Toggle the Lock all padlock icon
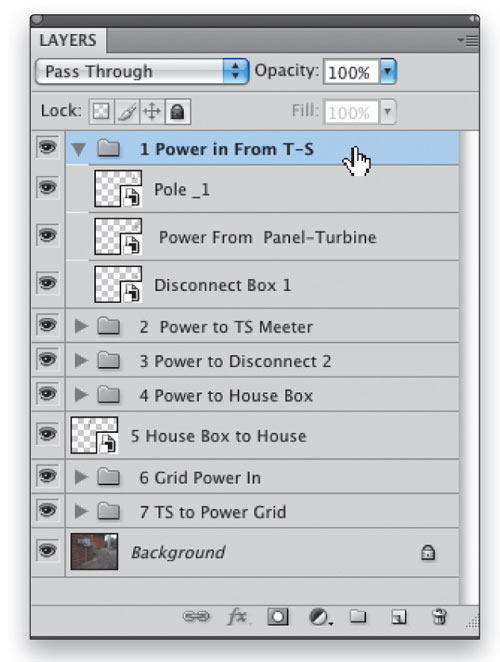 click(x=178, y=112)
